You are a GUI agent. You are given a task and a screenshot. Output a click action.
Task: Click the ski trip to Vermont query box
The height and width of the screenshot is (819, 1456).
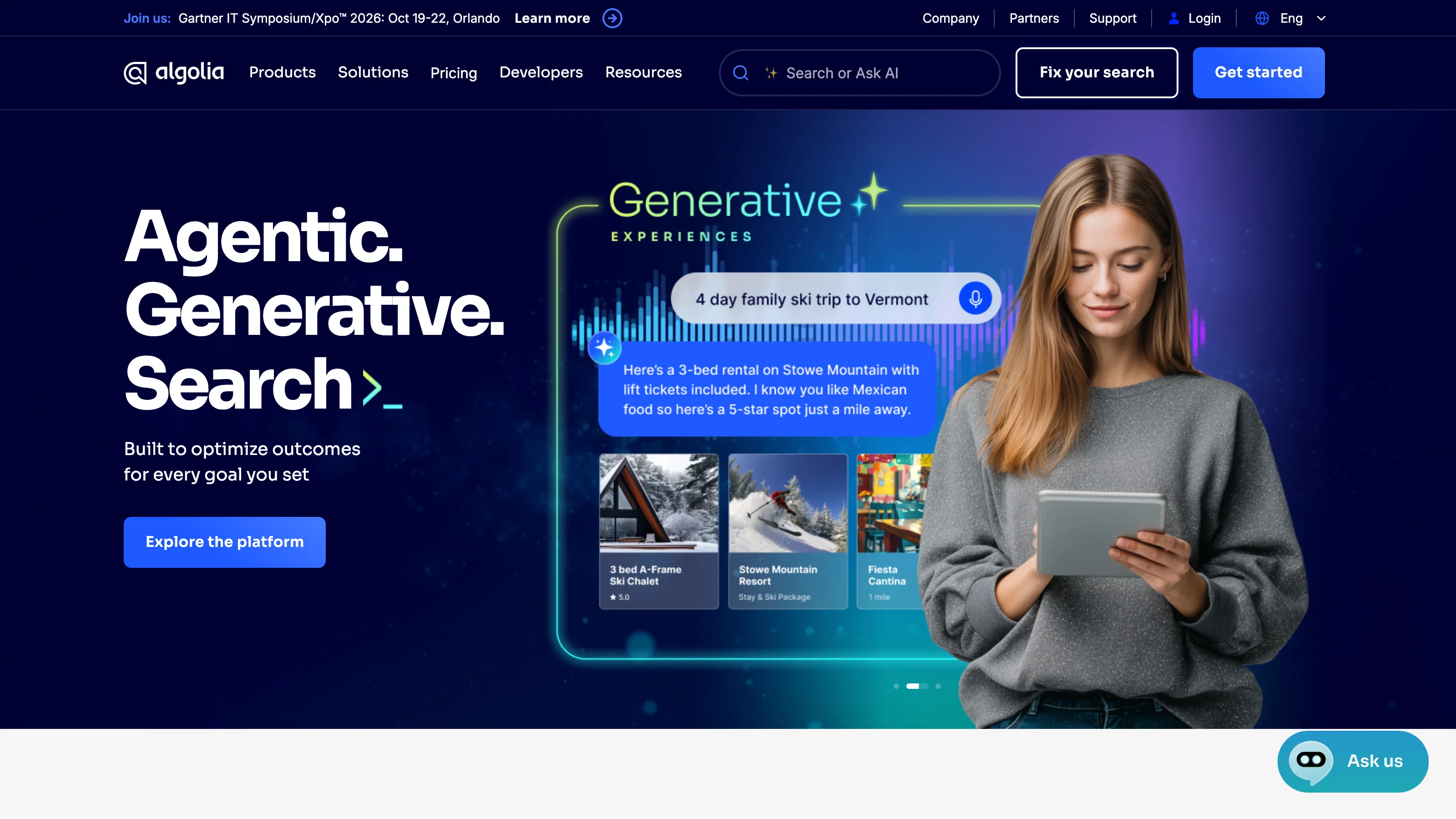(x=835, y=298)
